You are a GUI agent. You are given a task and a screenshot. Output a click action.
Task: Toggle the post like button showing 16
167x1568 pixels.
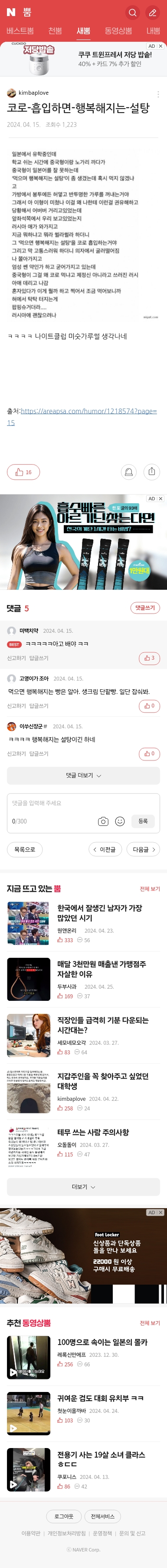pos(23,472)
